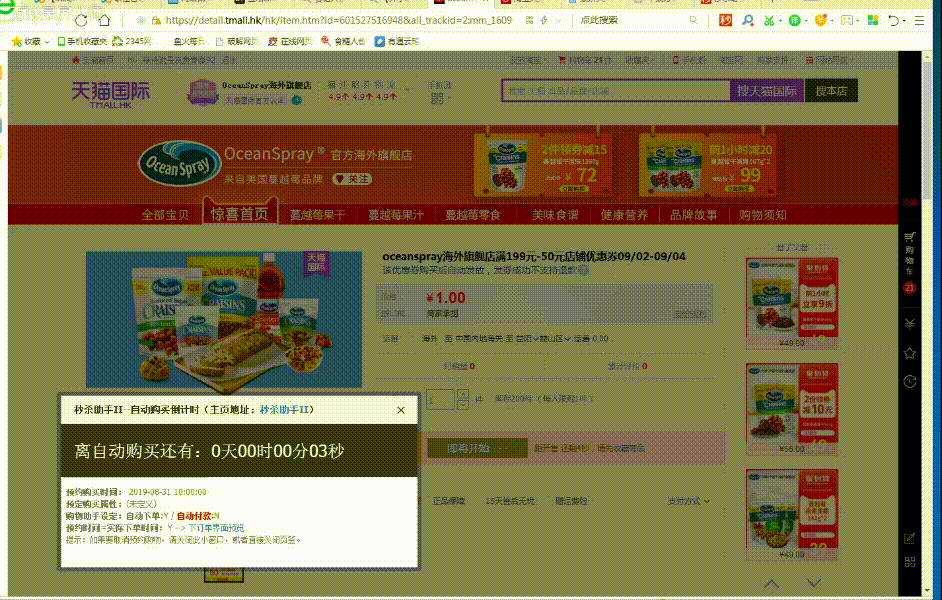Click the 即将开始 purchase button
The width and height of the screenshot is (942, 600).
(477, 448)
